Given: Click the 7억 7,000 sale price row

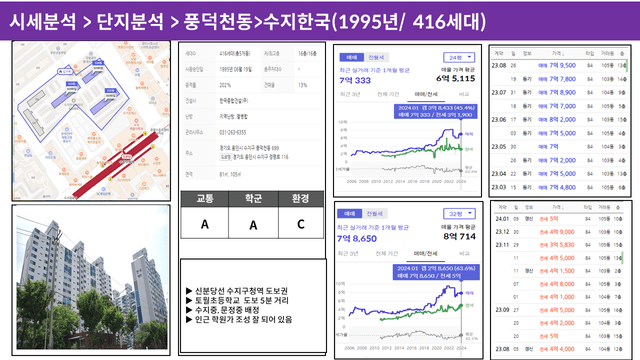Looking at the screenshot, I should coord(559,106).
